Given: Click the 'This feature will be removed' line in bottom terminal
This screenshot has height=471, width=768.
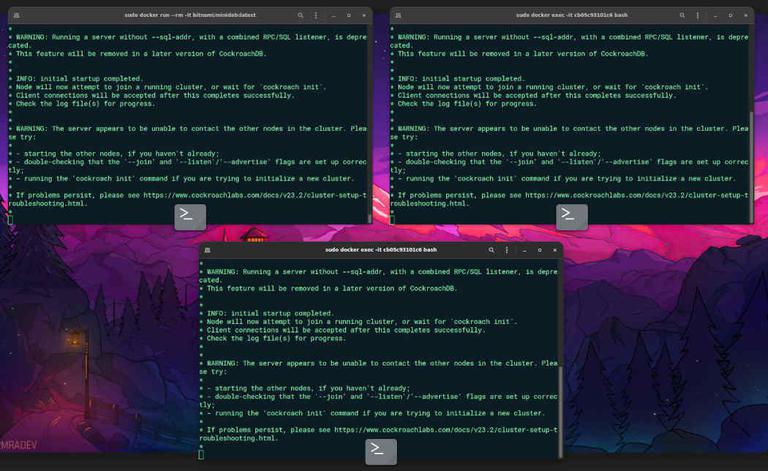Looking at the screenshot, I should [332, 288].
